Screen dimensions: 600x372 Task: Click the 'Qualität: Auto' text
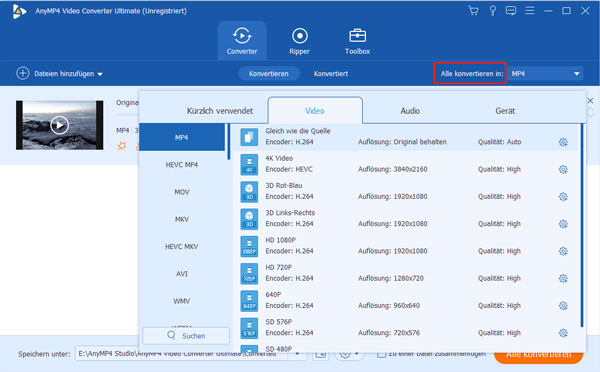[499, 142]
